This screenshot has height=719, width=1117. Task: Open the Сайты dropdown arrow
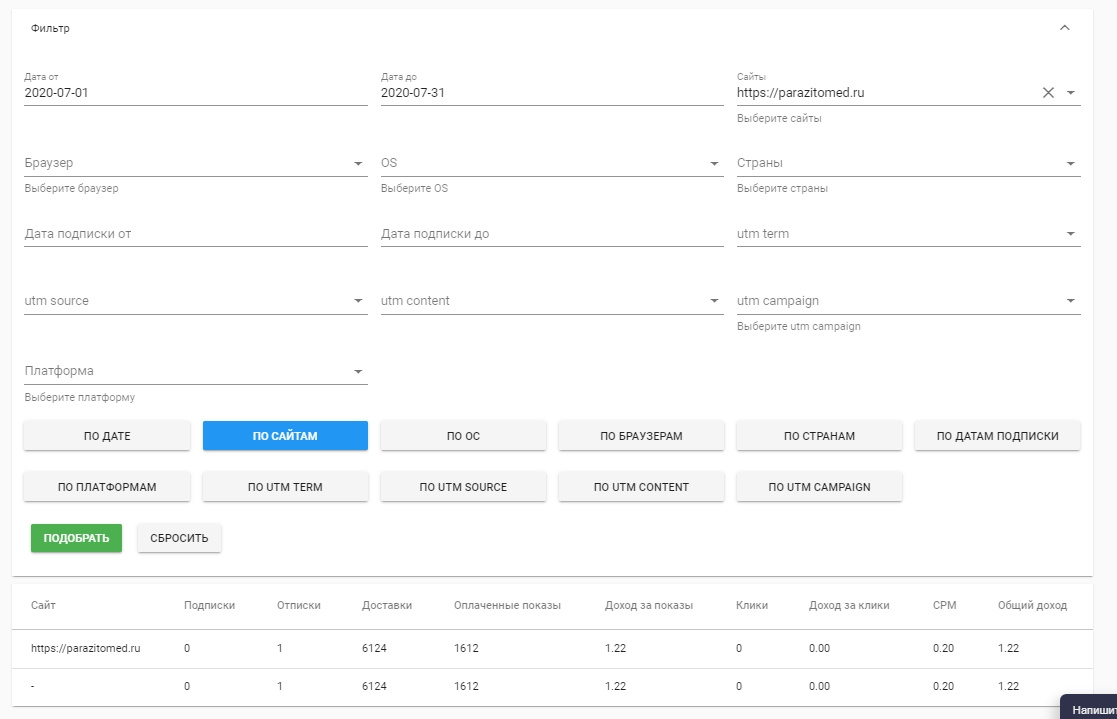1071,93
